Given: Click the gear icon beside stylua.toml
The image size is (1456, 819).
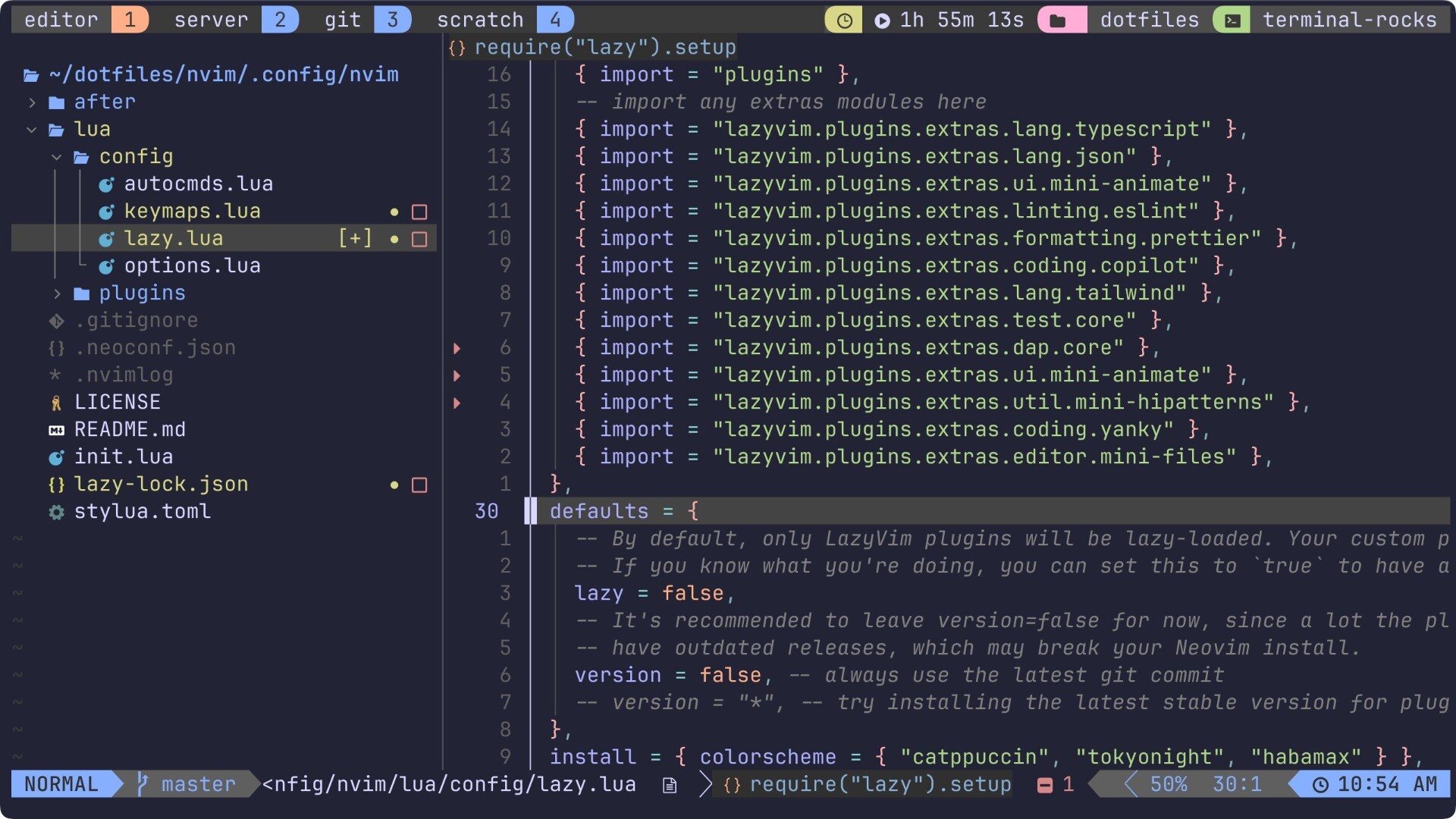Looking at the screenshot, I should 56,512.
